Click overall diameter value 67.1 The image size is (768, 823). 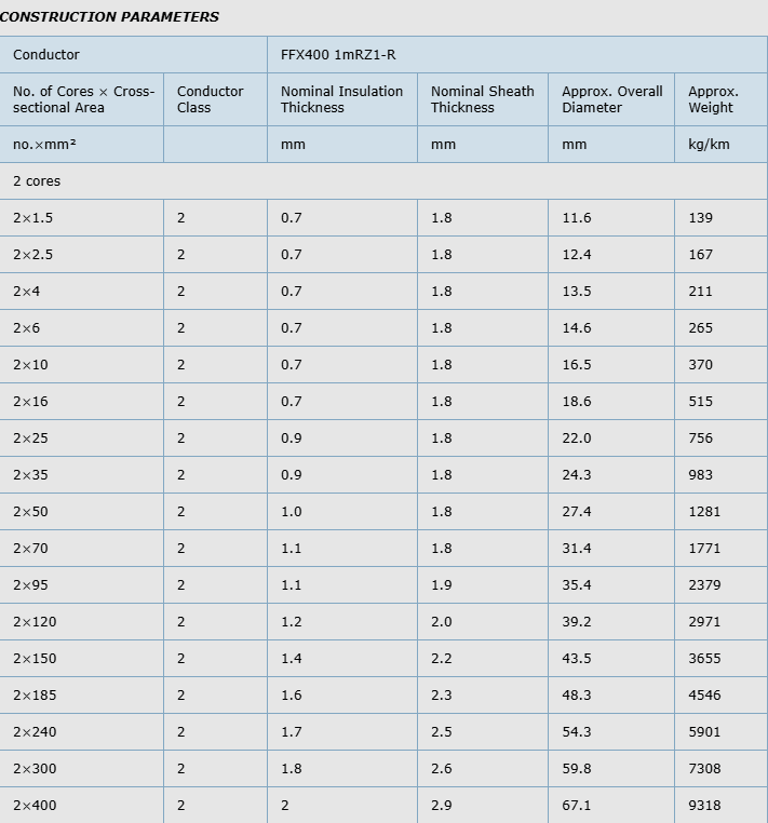coord(577,805)
